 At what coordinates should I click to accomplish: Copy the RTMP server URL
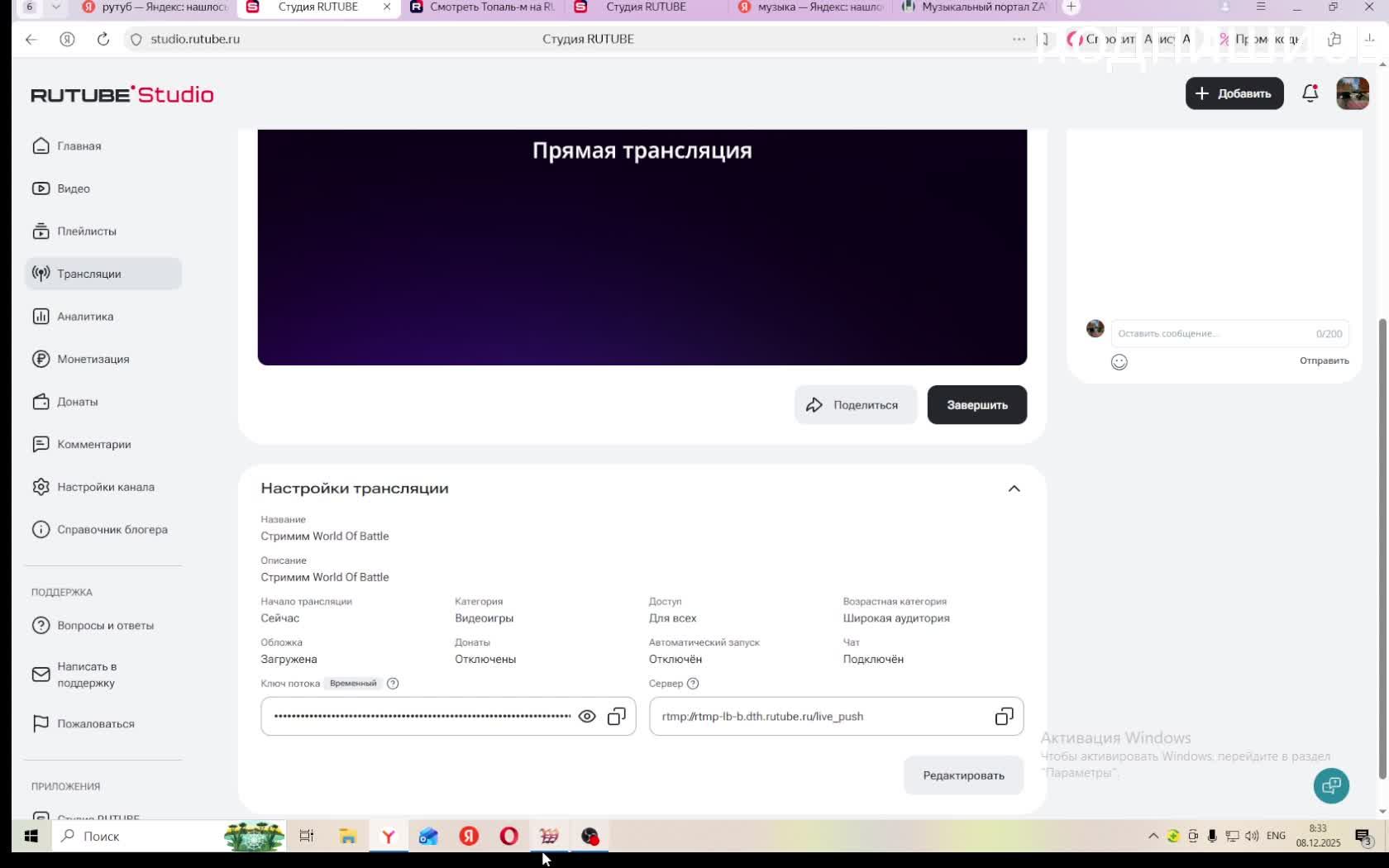tap(1004, 717)
